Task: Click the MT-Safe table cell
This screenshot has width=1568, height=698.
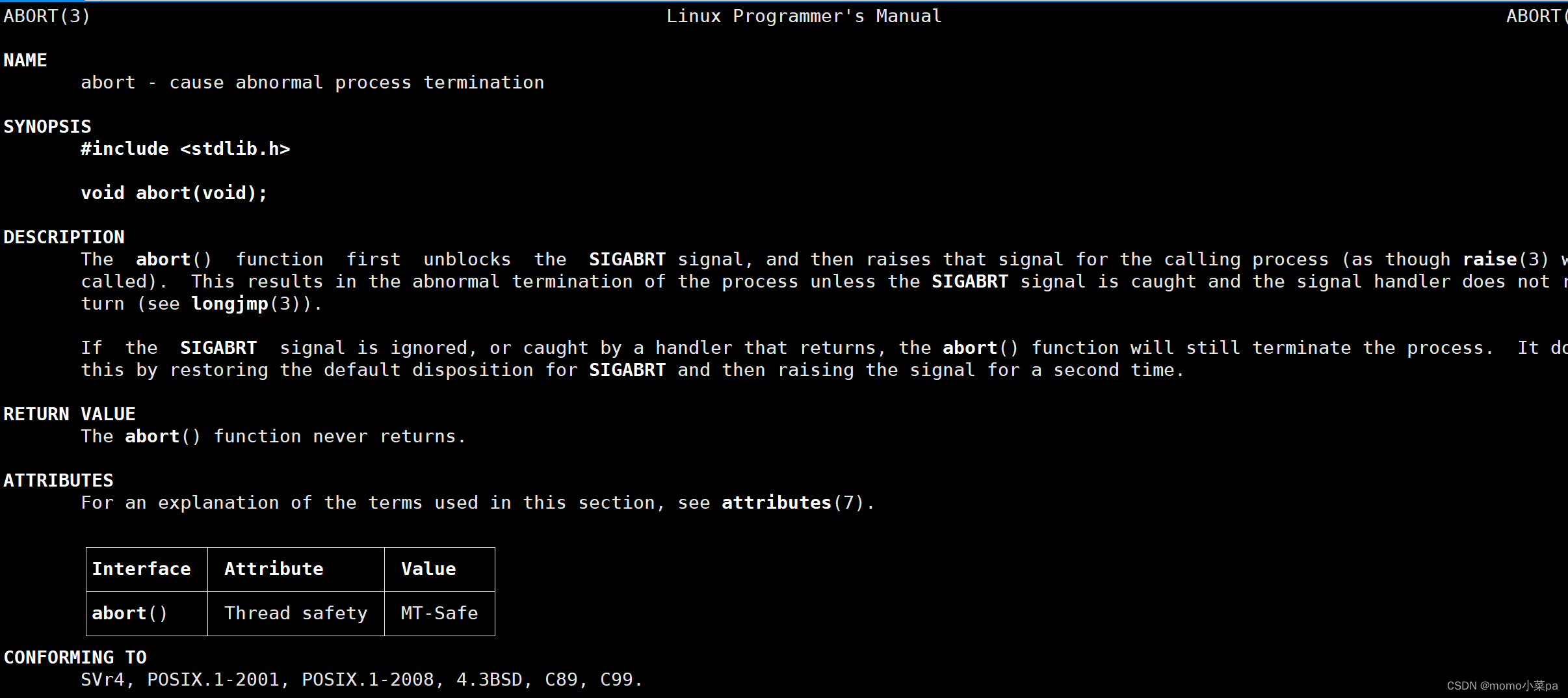Action: coord(439,613)
